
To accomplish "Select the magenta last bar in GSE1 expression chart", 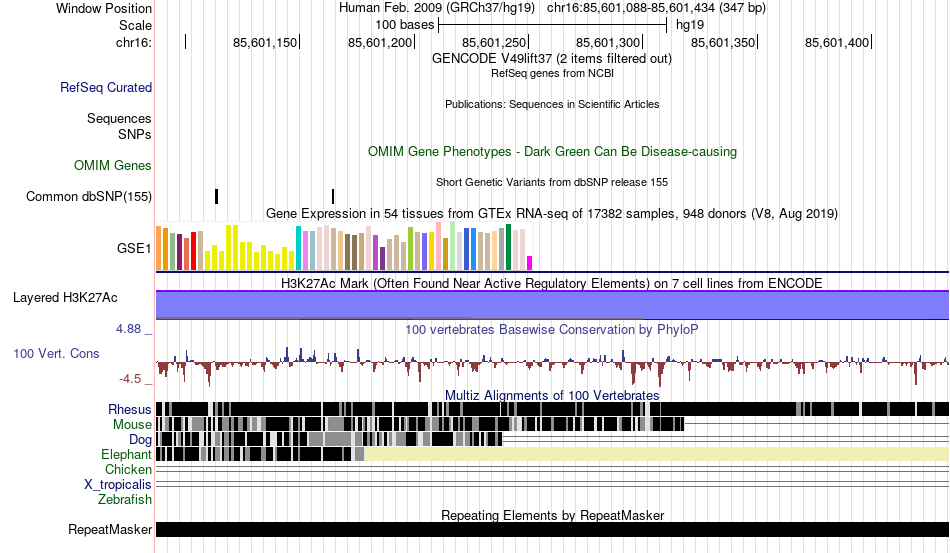I will (529, 263).
